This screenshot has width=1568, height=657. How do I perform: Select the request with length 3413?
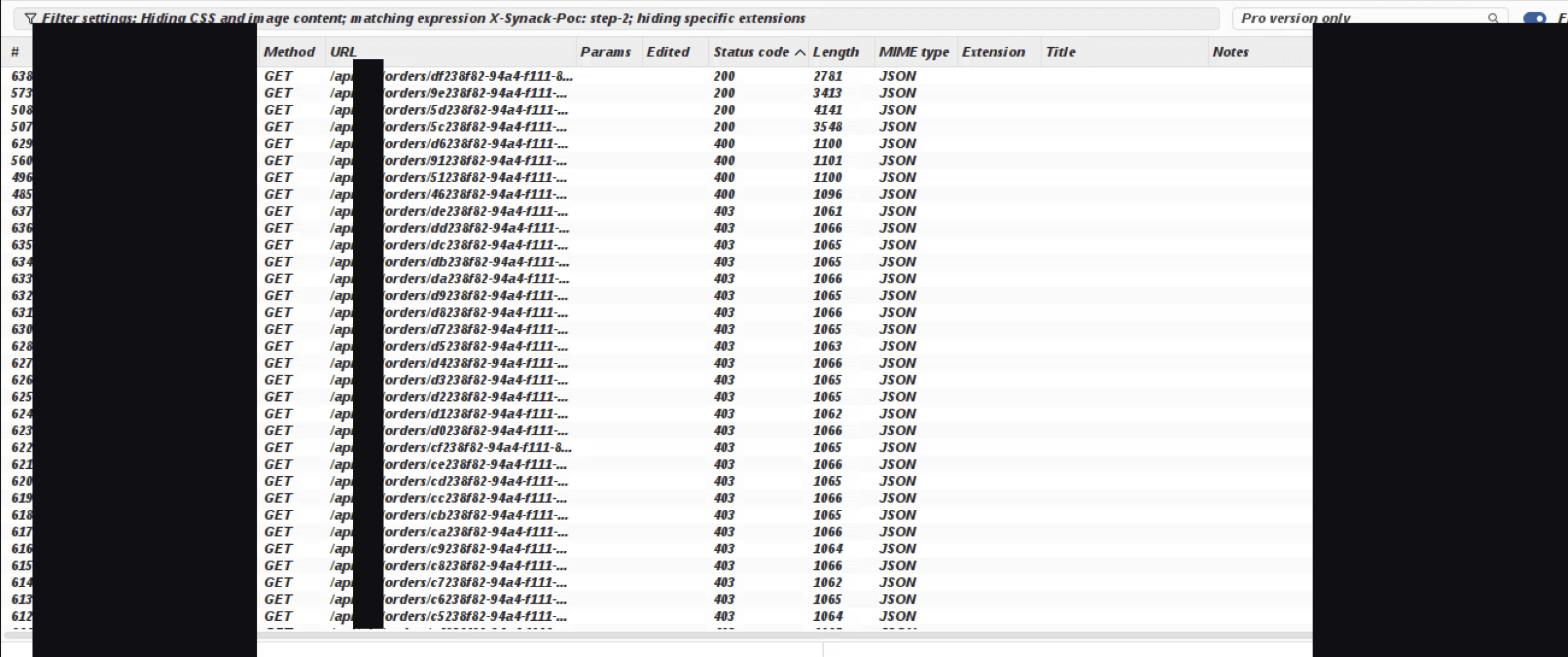pyautogui.click(x=657, y=93)
